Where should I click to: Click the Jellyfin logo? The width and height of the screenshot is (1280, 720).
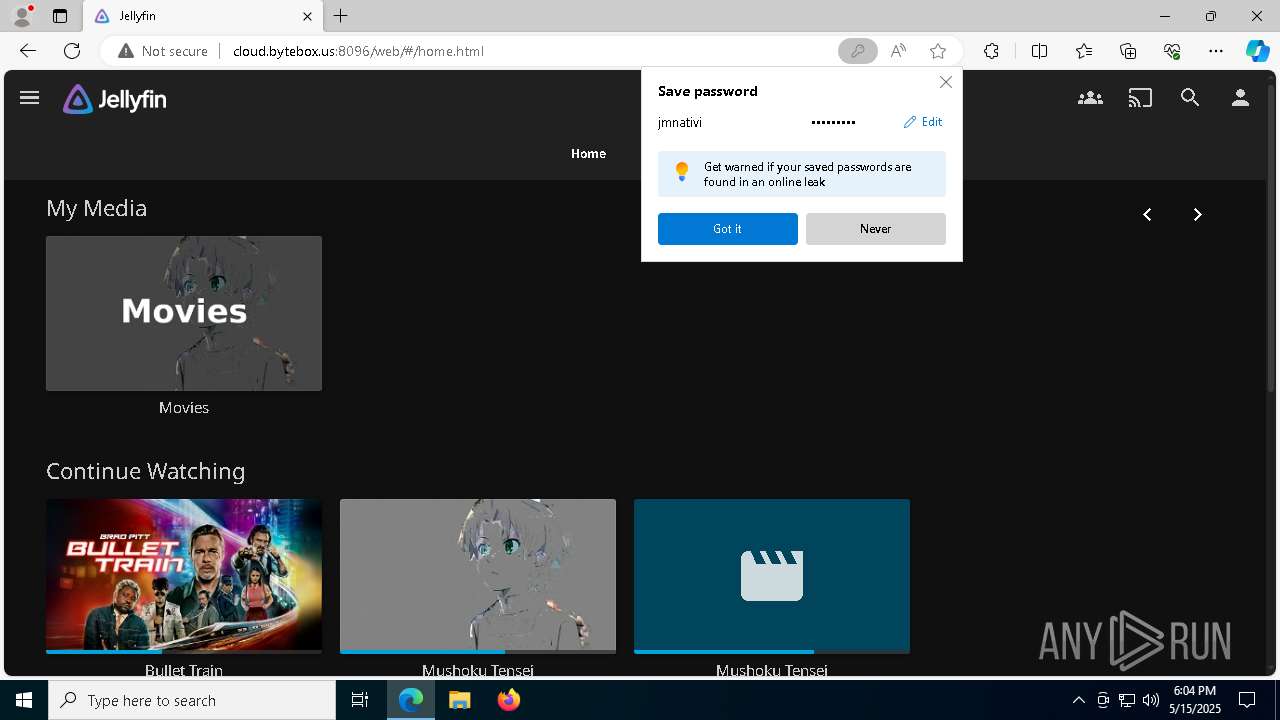click(114, 99)
